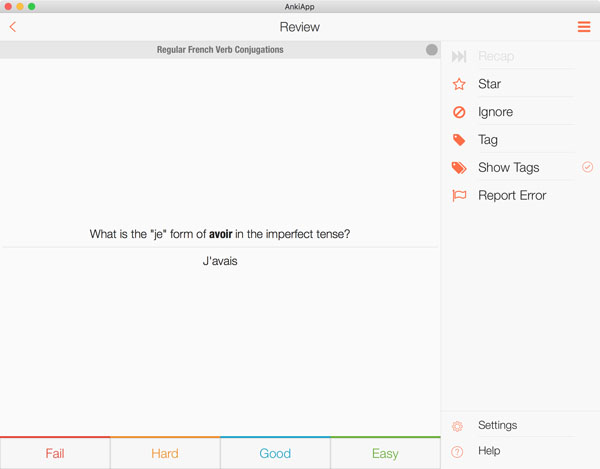Choose Ignore from the side menu
Viewport: 600px width, 469px height.
click(x=496, y=112)
